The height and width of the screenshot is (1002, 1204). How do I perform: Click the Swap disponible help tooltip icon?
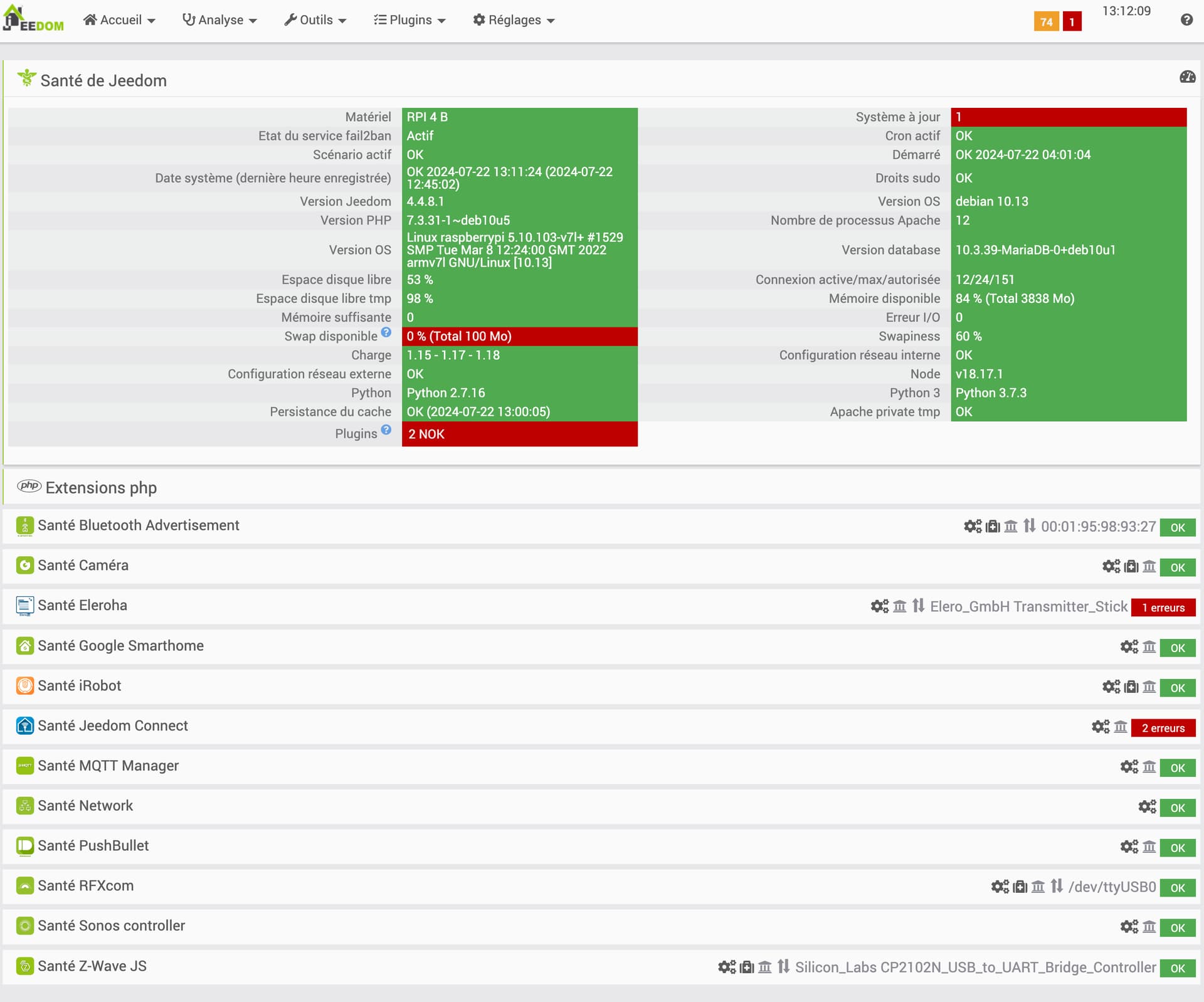(x=386, y=332)
